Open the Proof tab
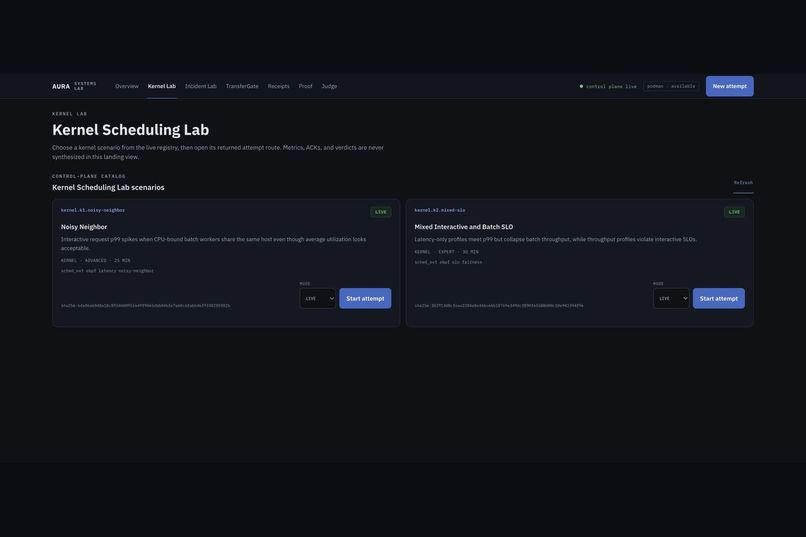806x537 pixels. pyautogui.click(x=305, y=86)
